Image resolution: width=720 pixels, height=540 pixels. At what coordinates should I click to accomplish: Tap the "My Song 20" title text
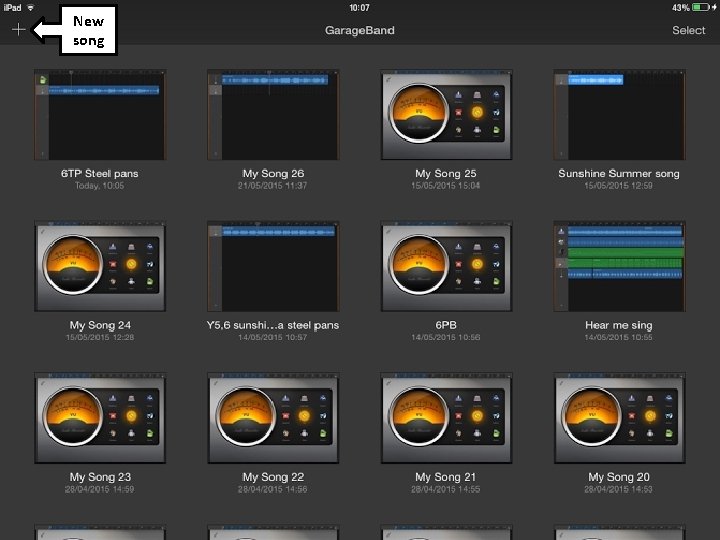pyautogui.click(x=619, y=477)
